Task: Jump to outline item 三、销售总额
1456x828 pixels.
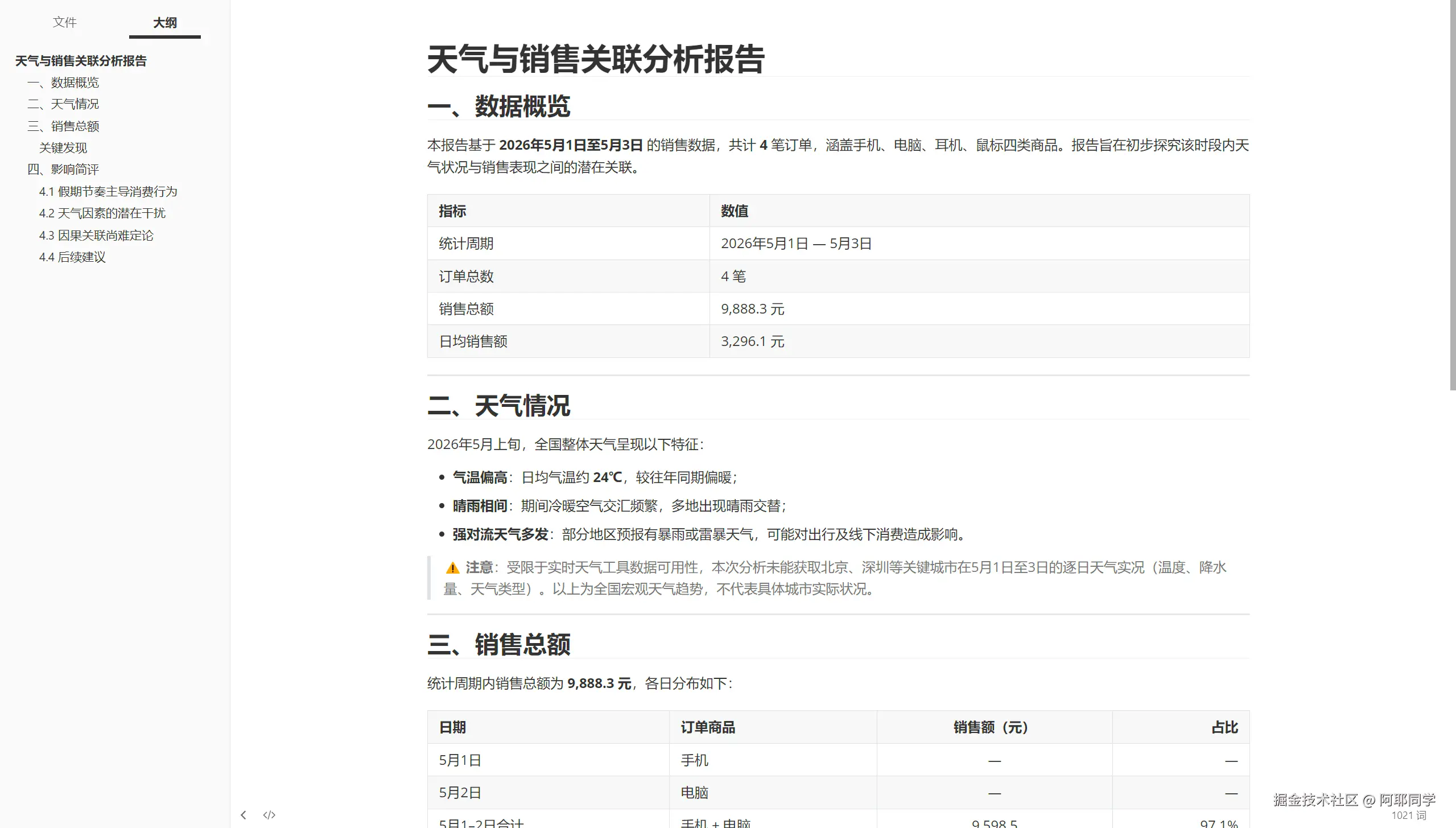Action: tap(63, 126)
